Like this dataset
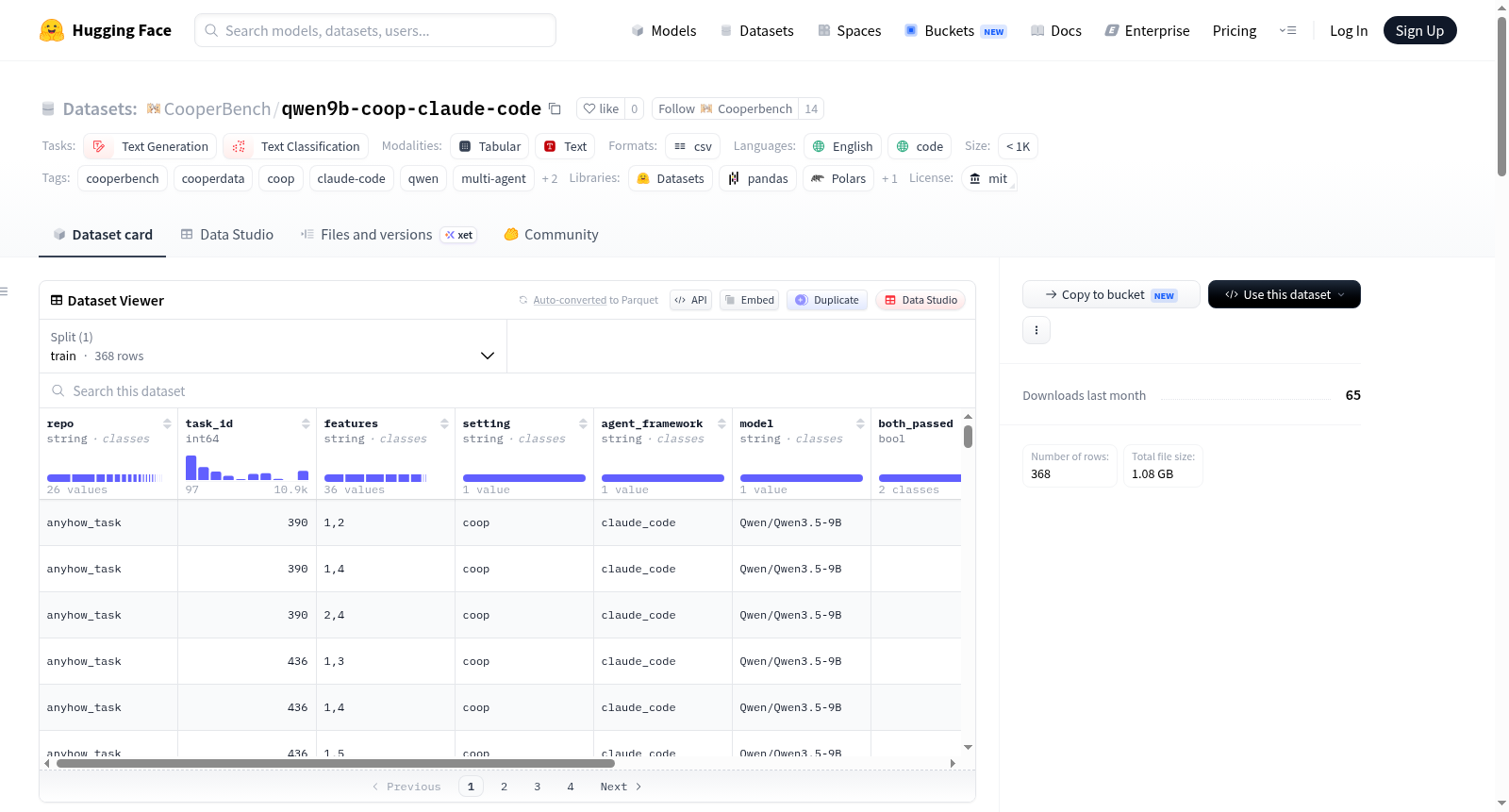 point(601,108)
